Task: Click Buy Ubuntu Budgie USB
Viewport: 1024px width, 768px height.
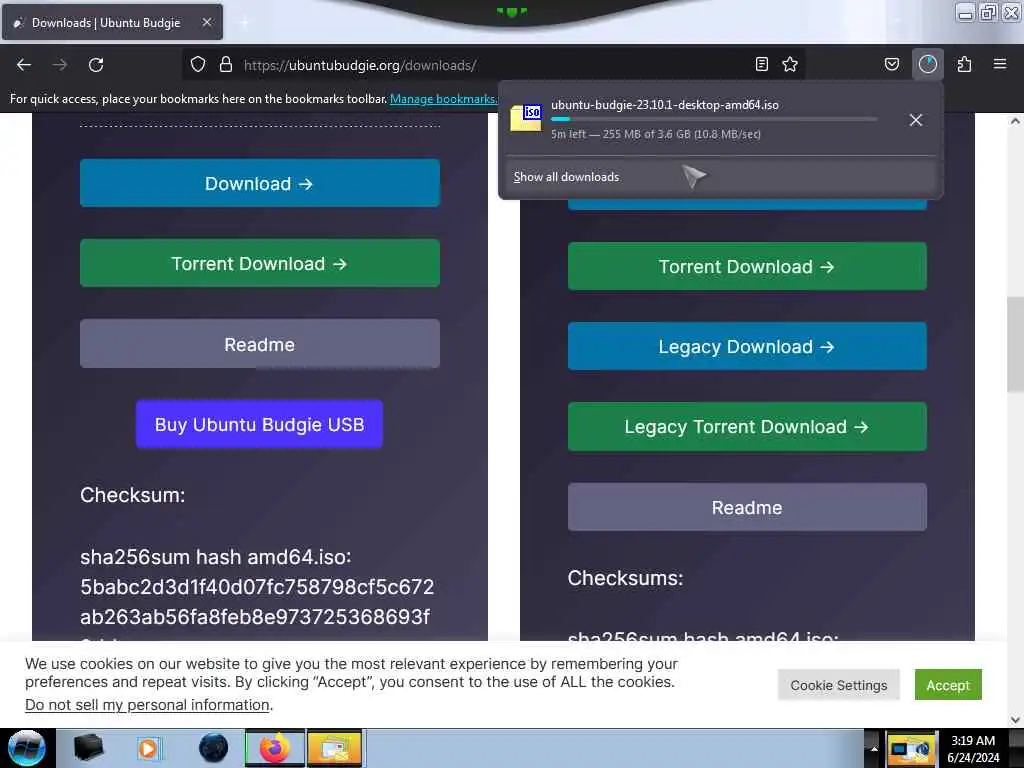Action: [259, 424]
